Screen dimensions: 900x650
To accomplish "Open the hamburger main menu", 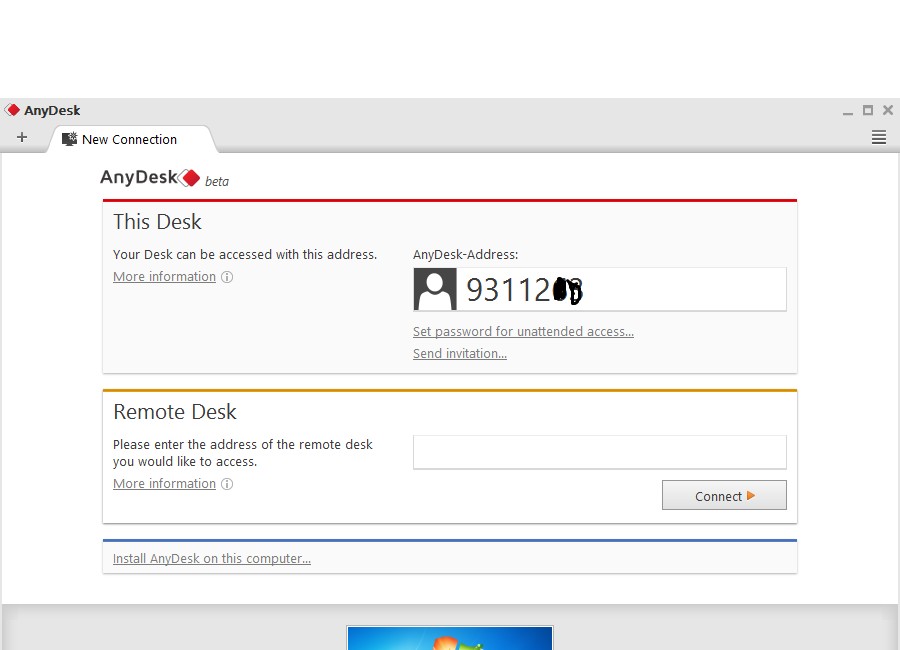I will (879, 138).
